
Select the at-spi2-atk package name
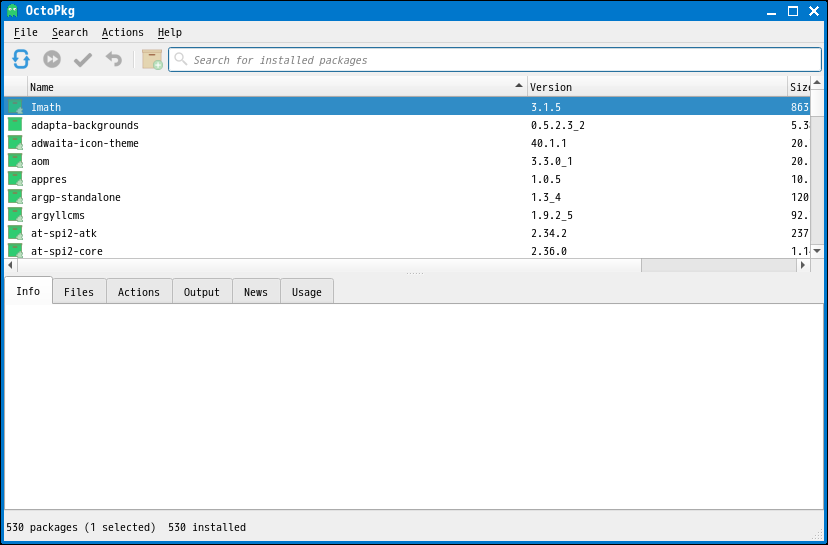64,233
